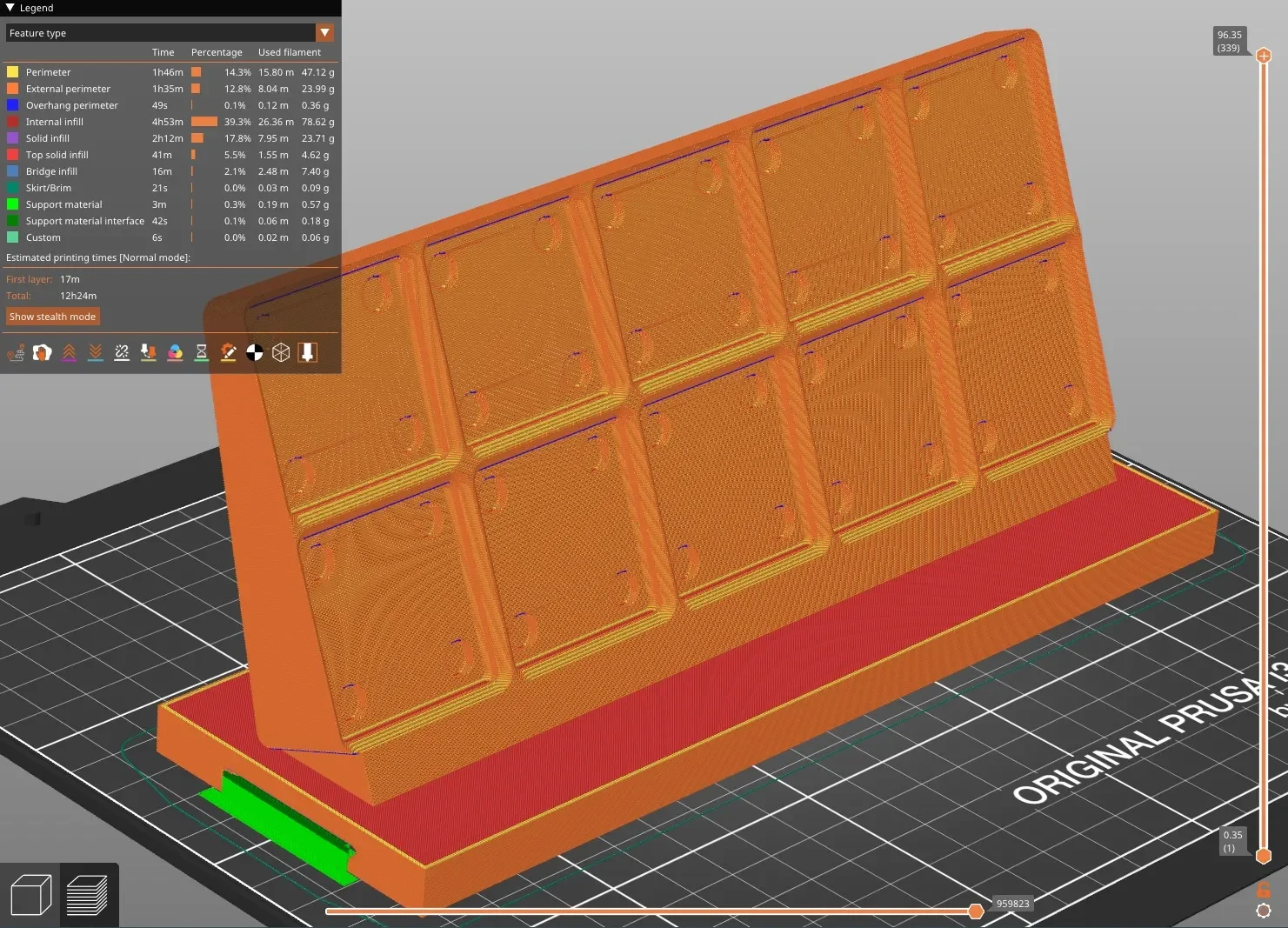Toggle seams broken-link icon
The height and width of the screenshot is (928, 1288).
122,352
